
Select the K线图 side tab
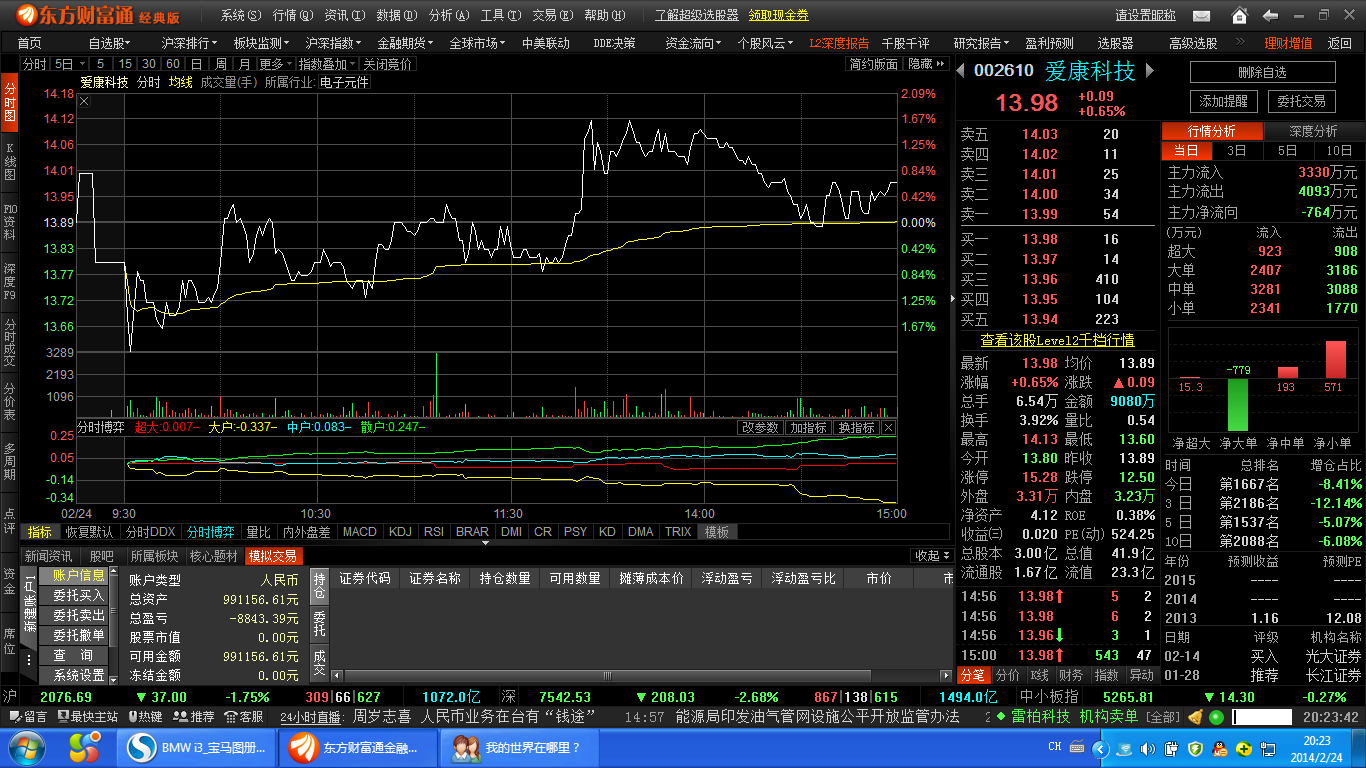point(9,160)
